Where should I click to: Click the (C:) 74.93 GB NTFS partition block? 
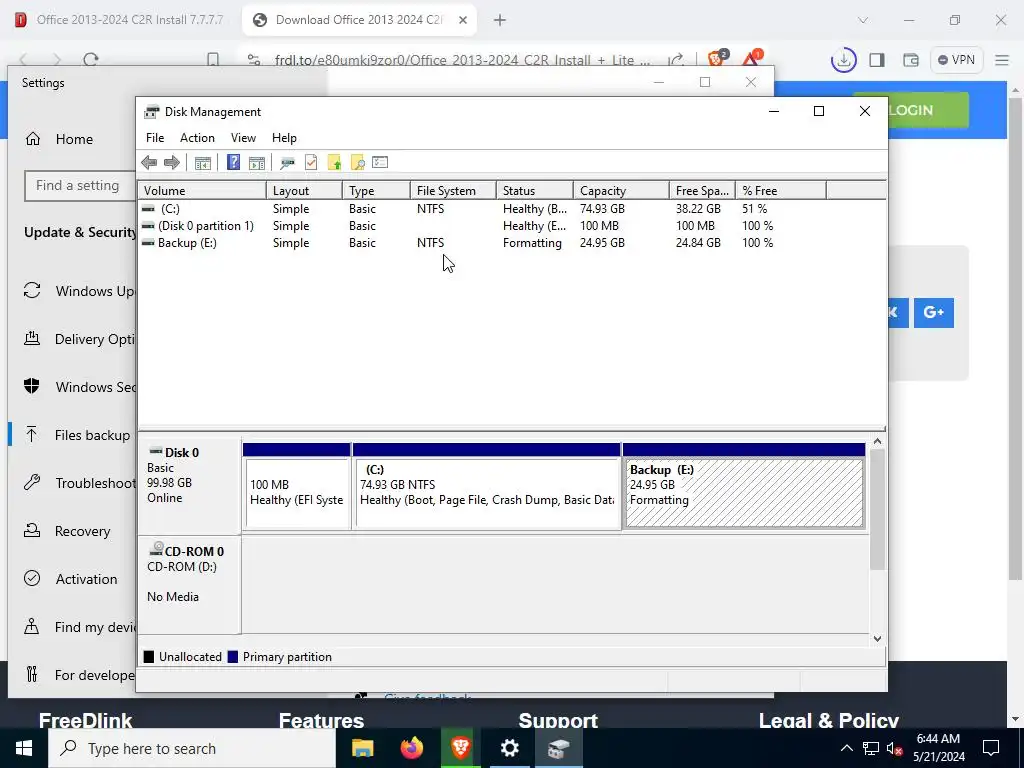tap(487, 487)
